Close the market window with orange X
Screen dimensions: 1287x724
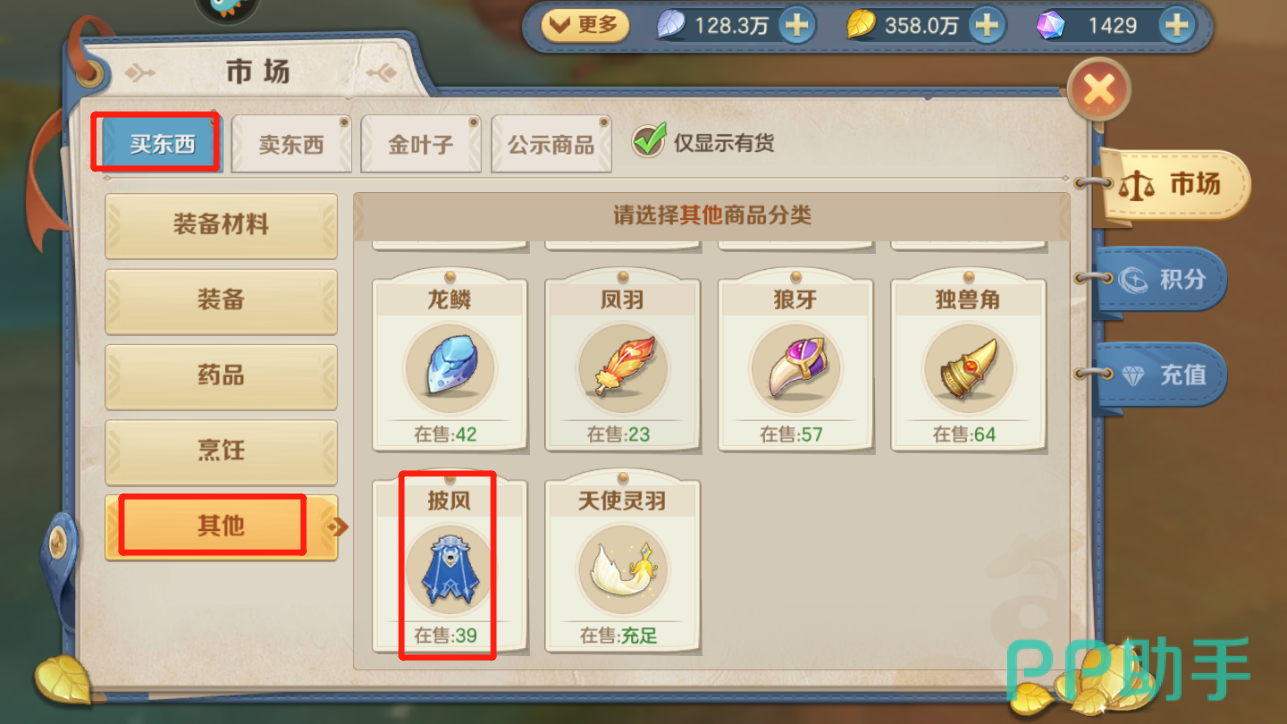pos(1099,91)
